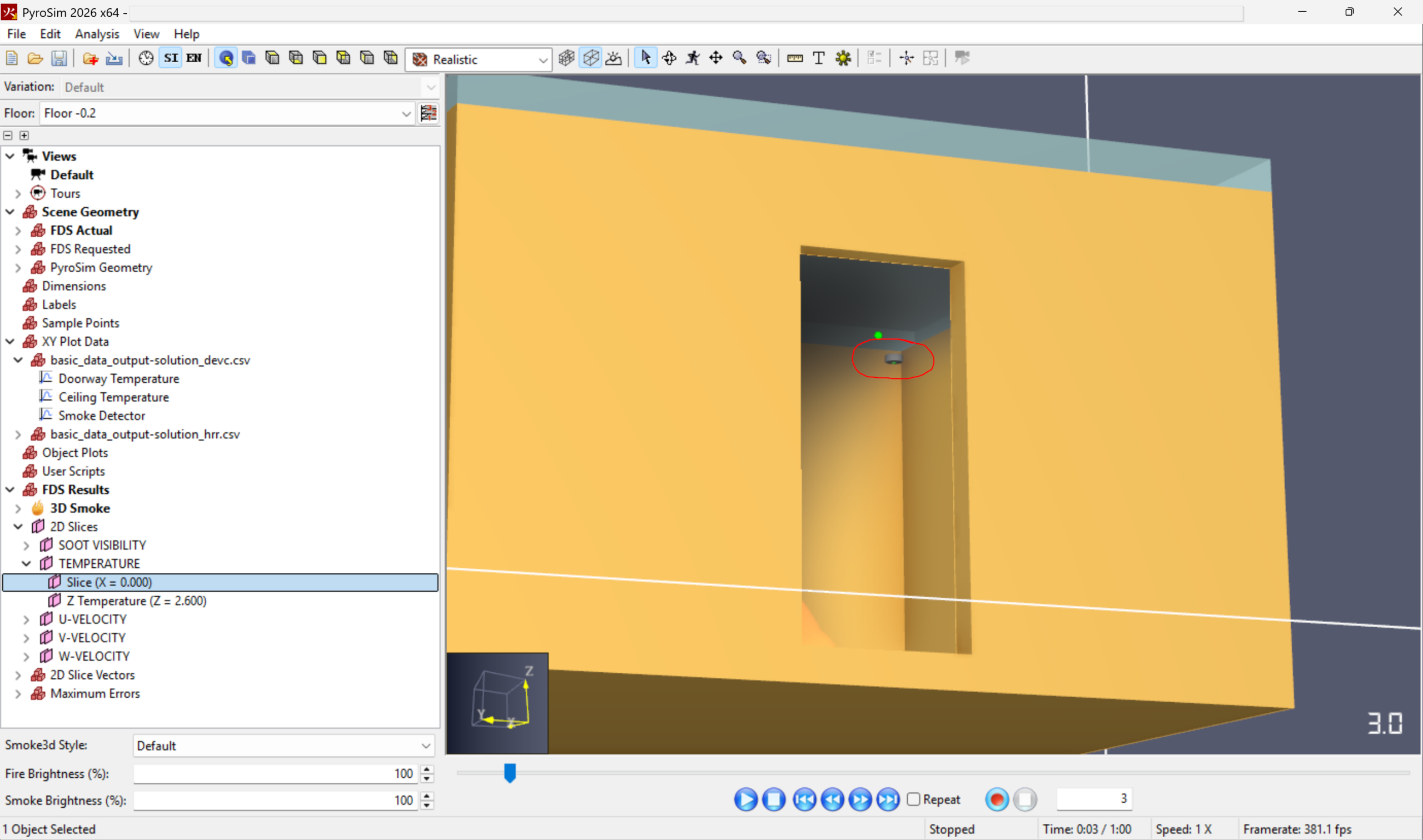Click the red Record button
This screenshot has height=840, width=1423.
pyautogui.click(x=997, y=800)
